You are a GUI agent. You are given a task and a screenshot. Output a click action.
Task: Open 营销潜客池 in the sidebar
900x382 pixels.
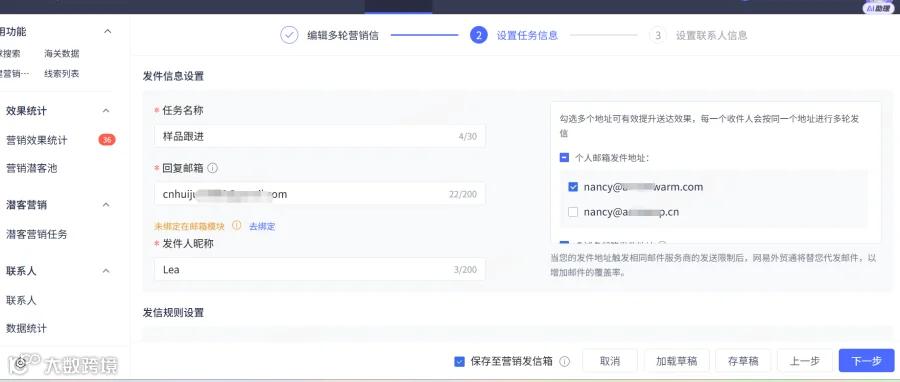[x=32, y=168]
